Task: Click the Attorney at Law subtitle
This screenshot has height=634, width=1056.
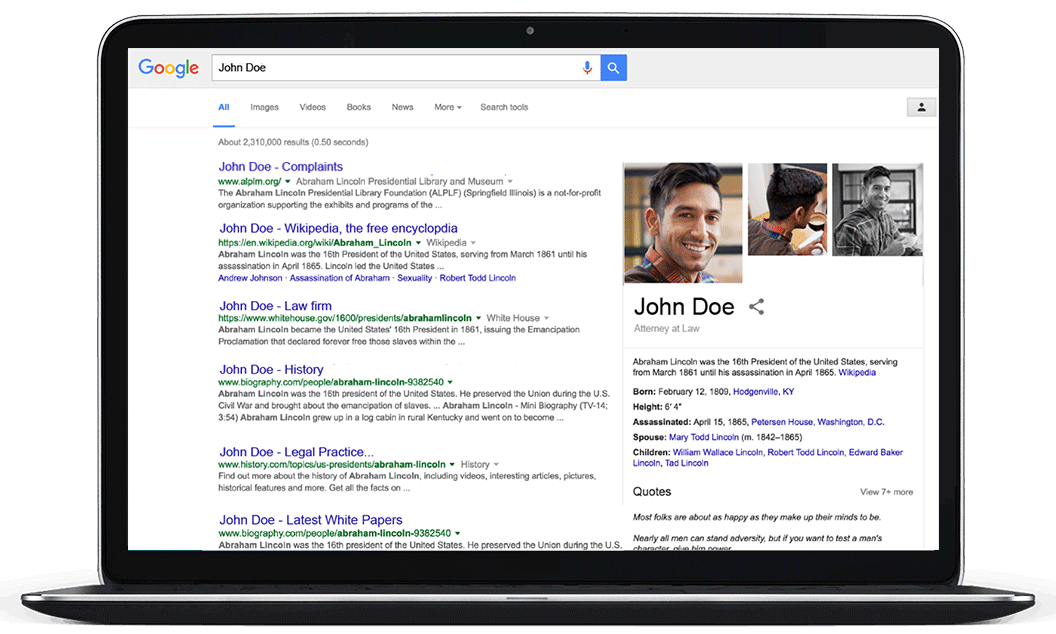Action: point(667,329)
